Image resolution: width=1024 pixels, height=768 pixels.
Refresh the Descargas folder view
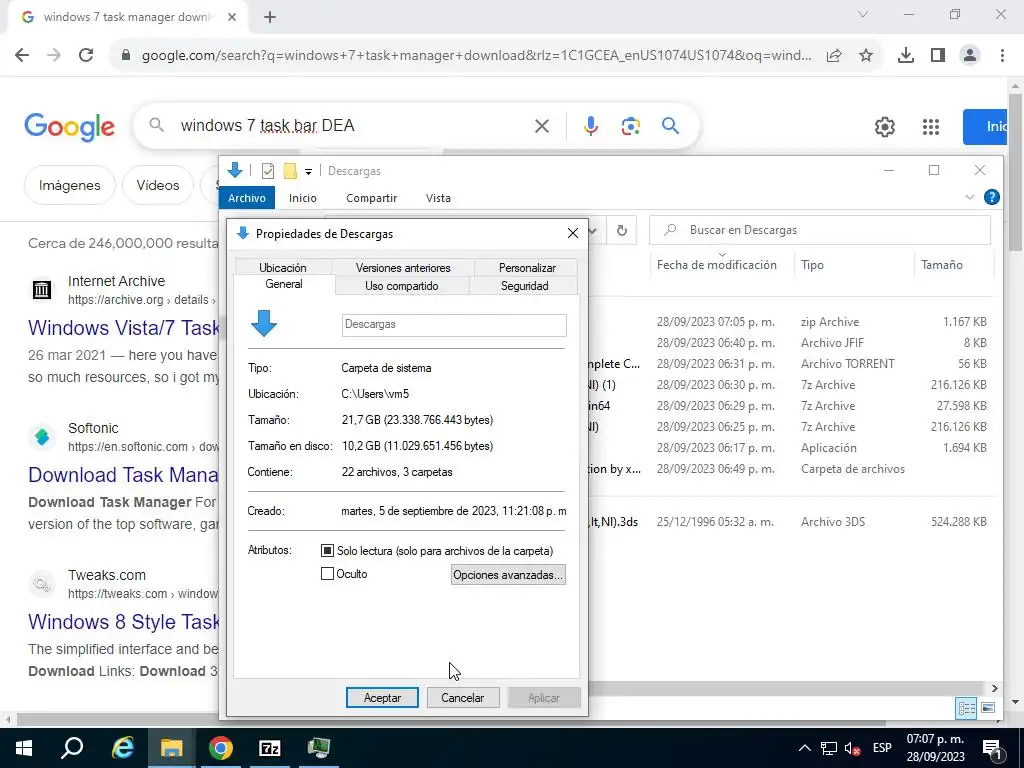pos(622,231)
